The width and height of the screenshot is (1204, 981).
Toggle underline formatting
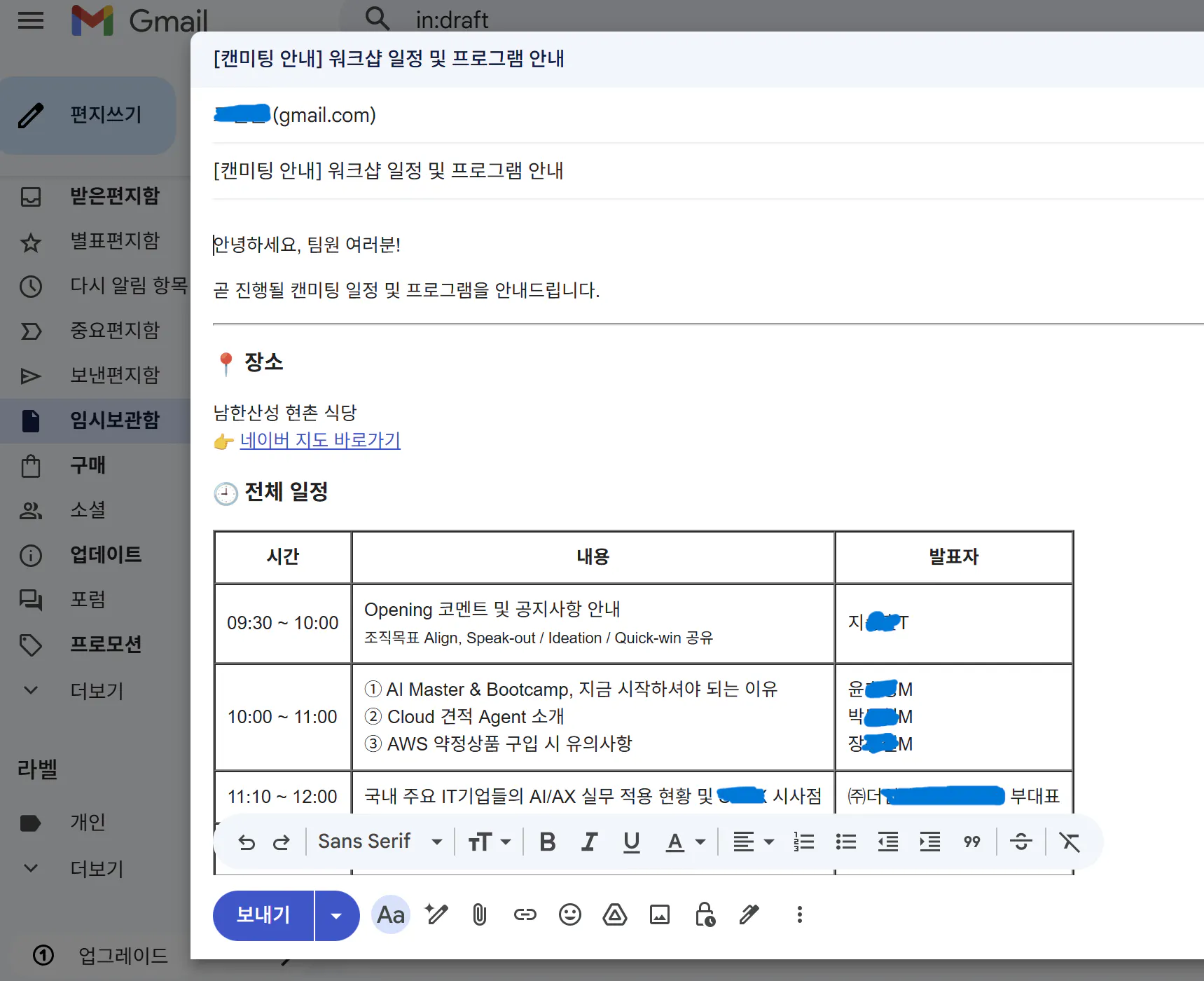point(631,842)
